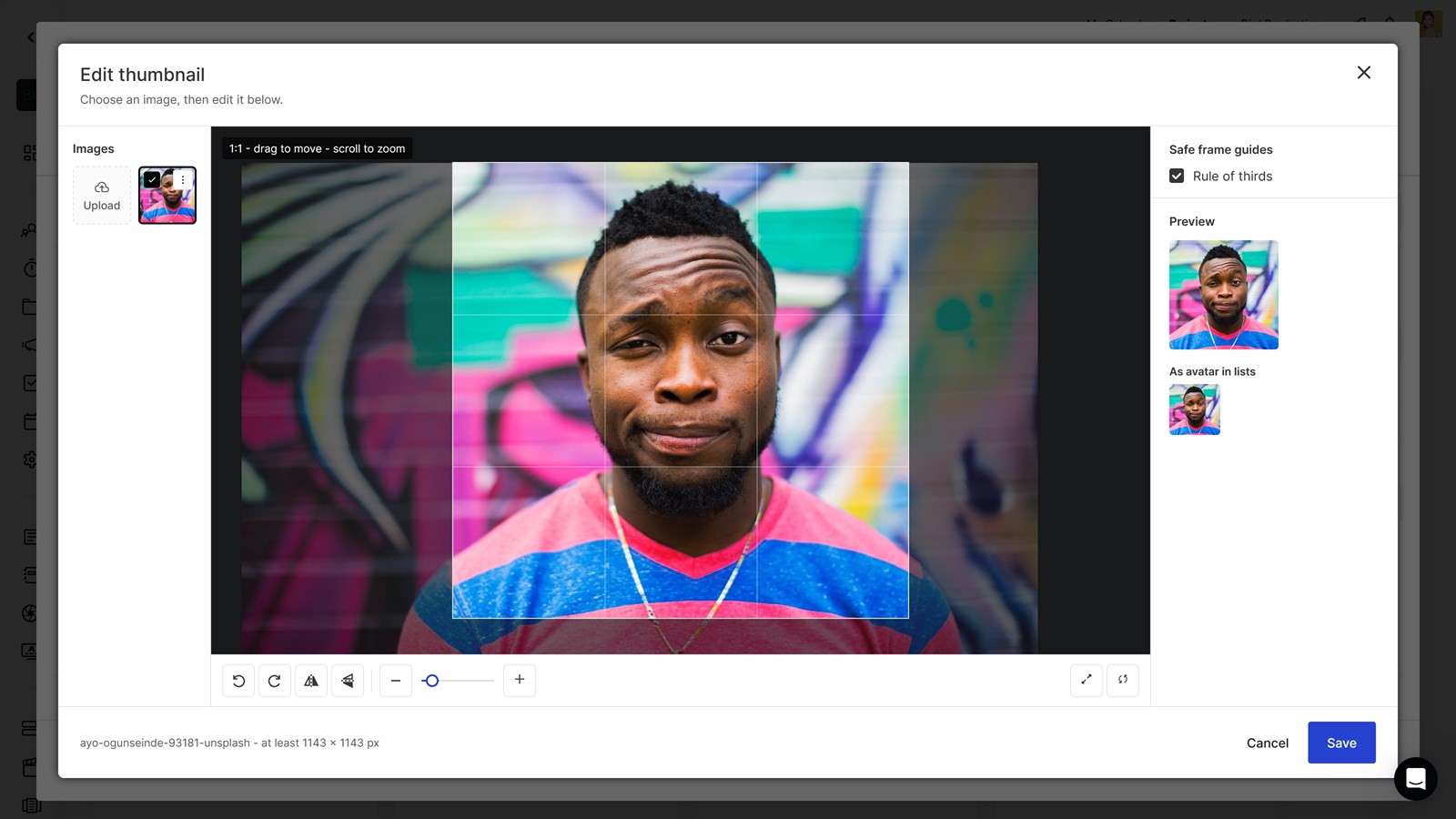Flip image vertically

click(x=348, y=681)
